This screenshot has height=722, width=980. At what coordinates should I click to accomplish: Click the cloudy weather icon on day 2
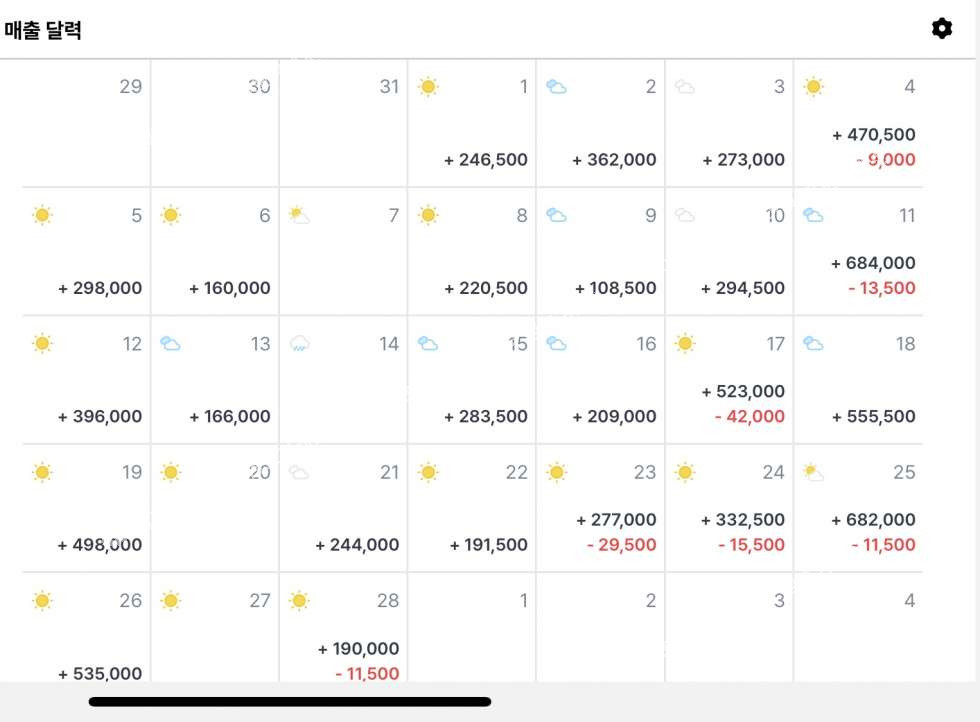coord(556,87)
